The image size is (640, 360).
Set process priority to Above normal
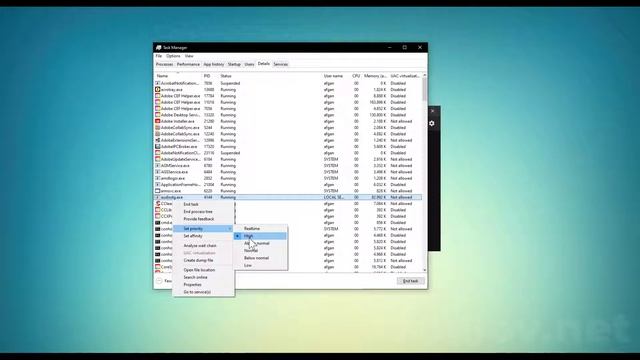tap(260, 243)
